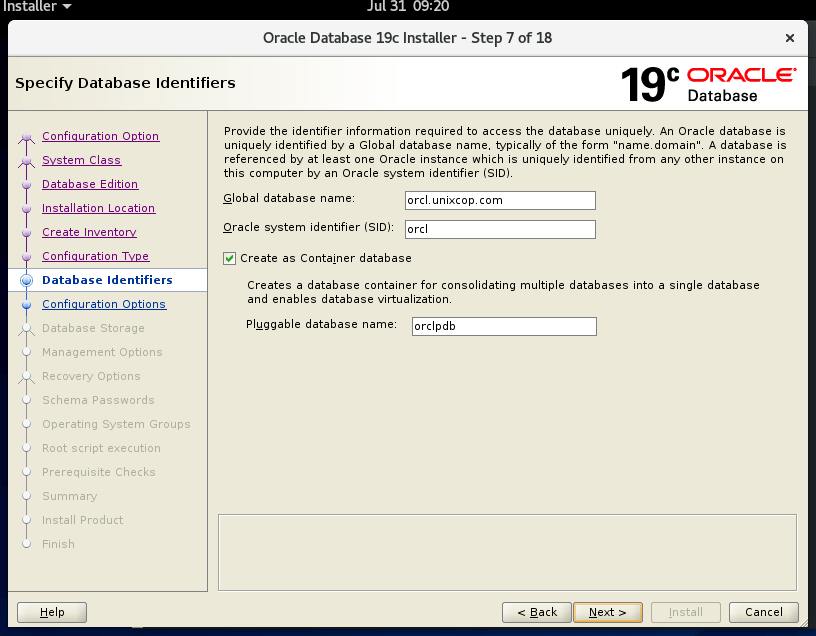Close the Oracle Database 19c Installer window
Screen dimensions: 816x636
(789, 38)
